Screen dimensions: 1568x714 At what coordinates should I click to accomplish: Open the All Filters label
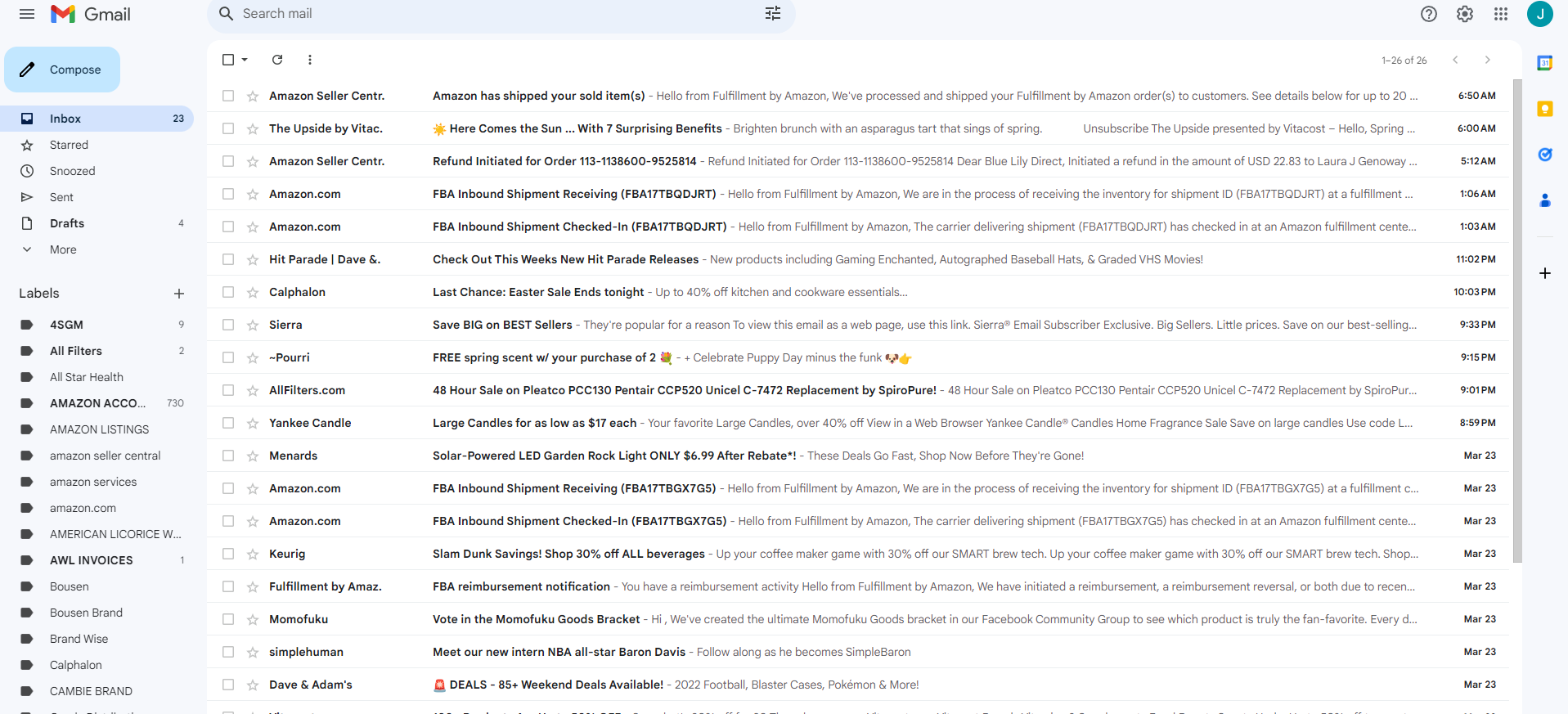(97, 351)
